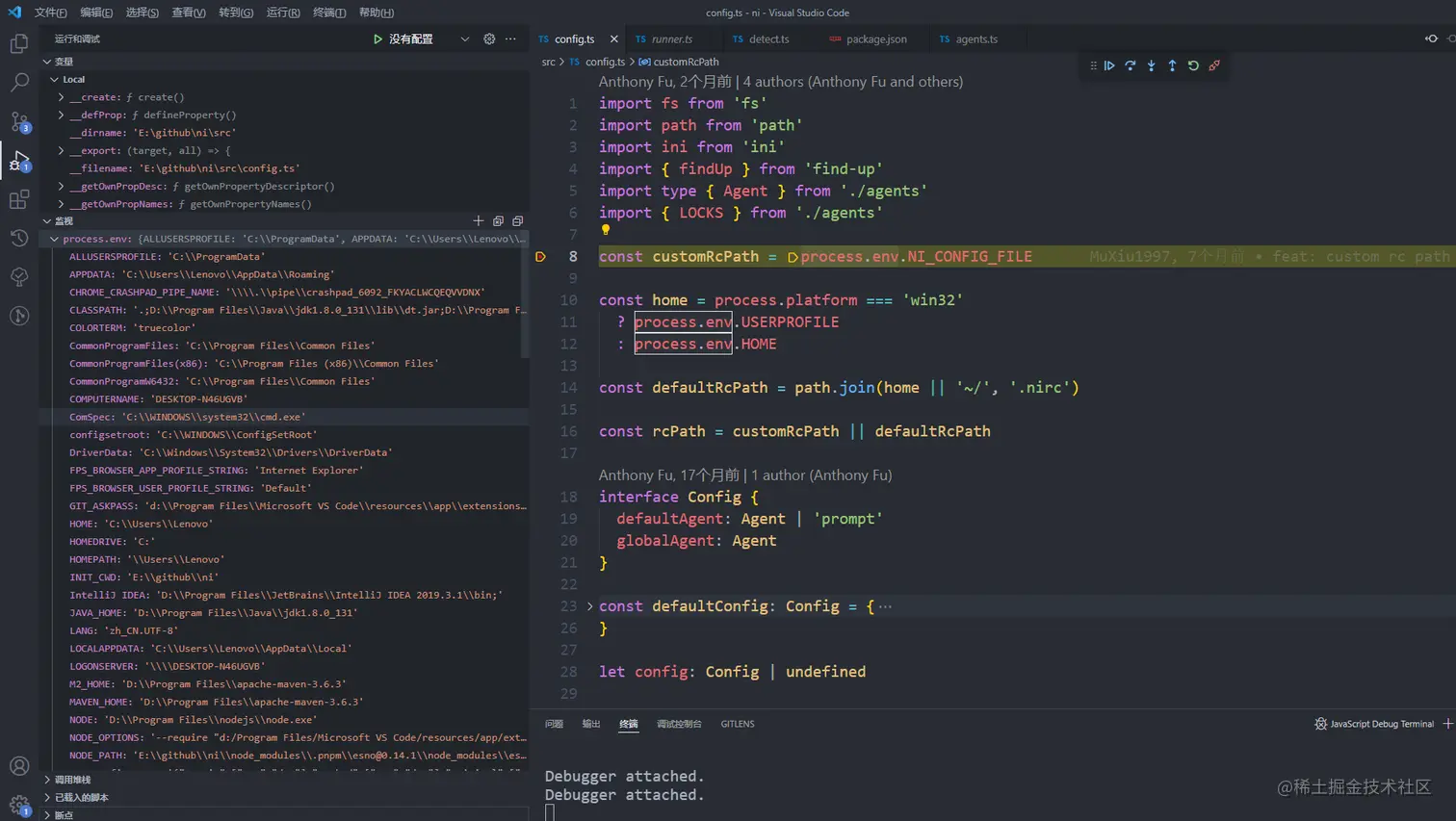
Task: Click Step Out in the debug toolbar
Action: [1172, 65]
